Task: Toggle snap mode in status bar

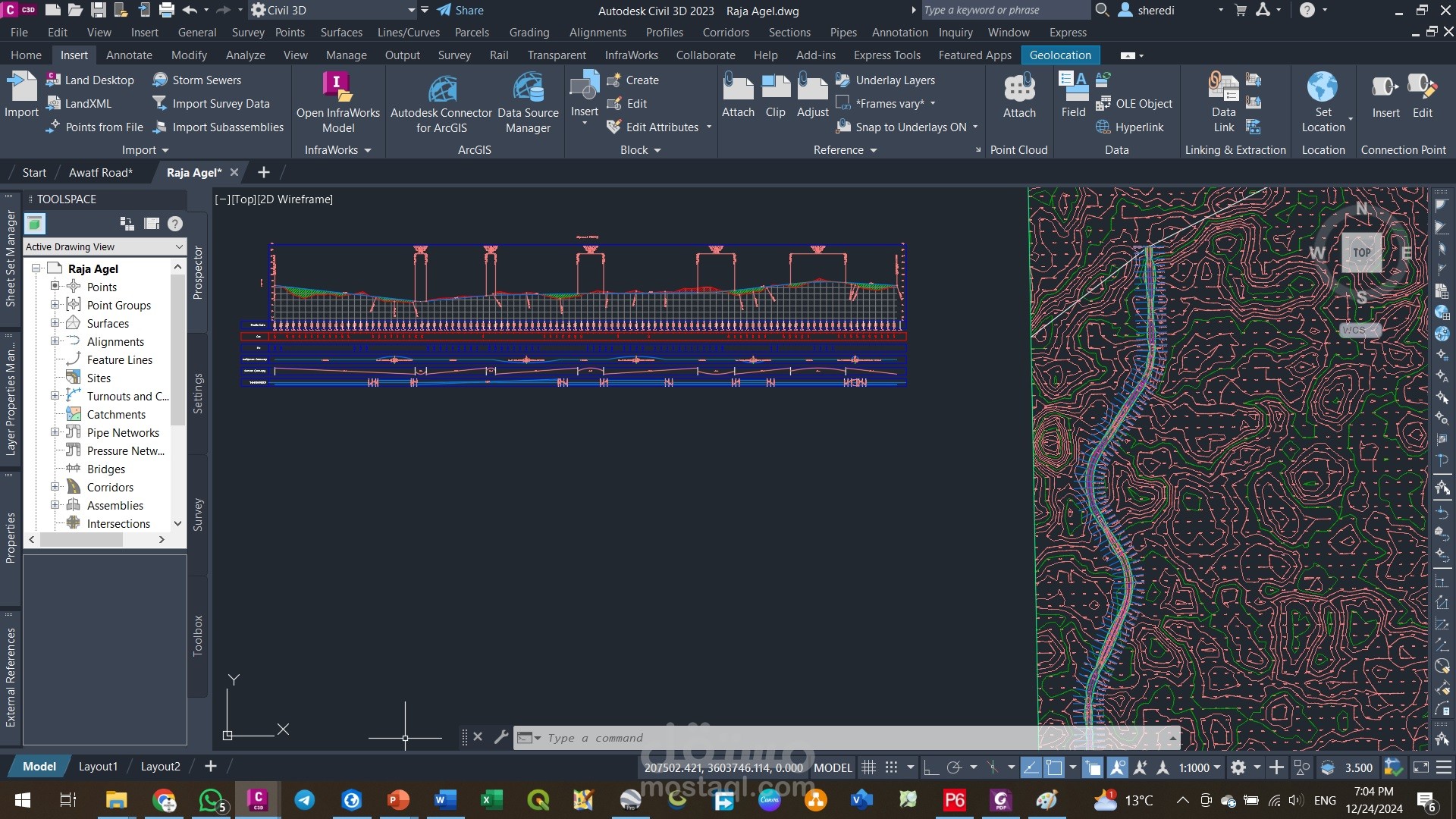Action: pyautogui.click(x=892, y=767)
